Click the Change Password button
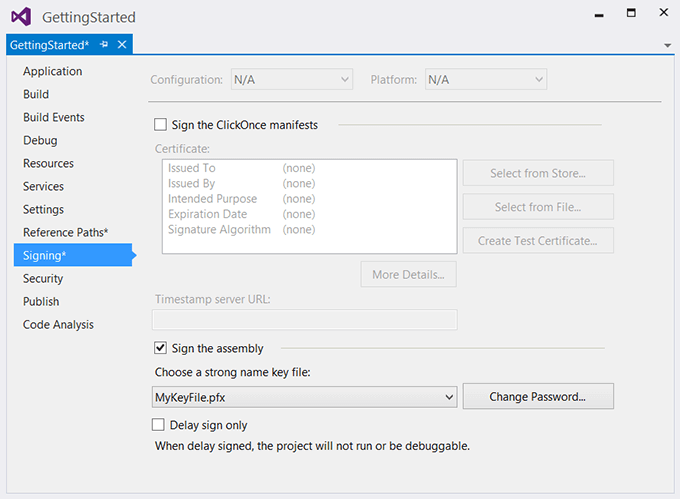 538,396
